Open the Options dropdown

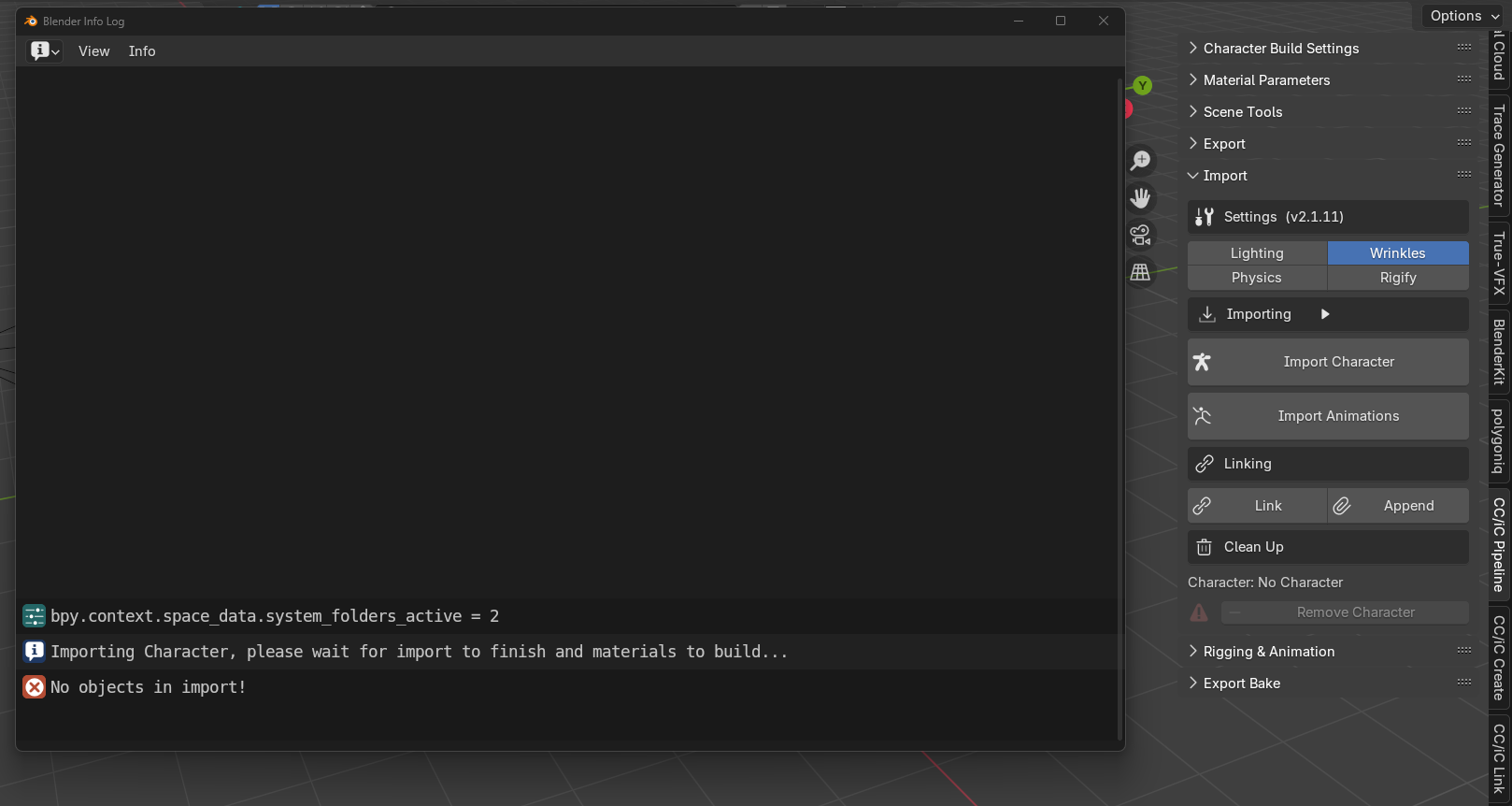[x=1464, y=16]
